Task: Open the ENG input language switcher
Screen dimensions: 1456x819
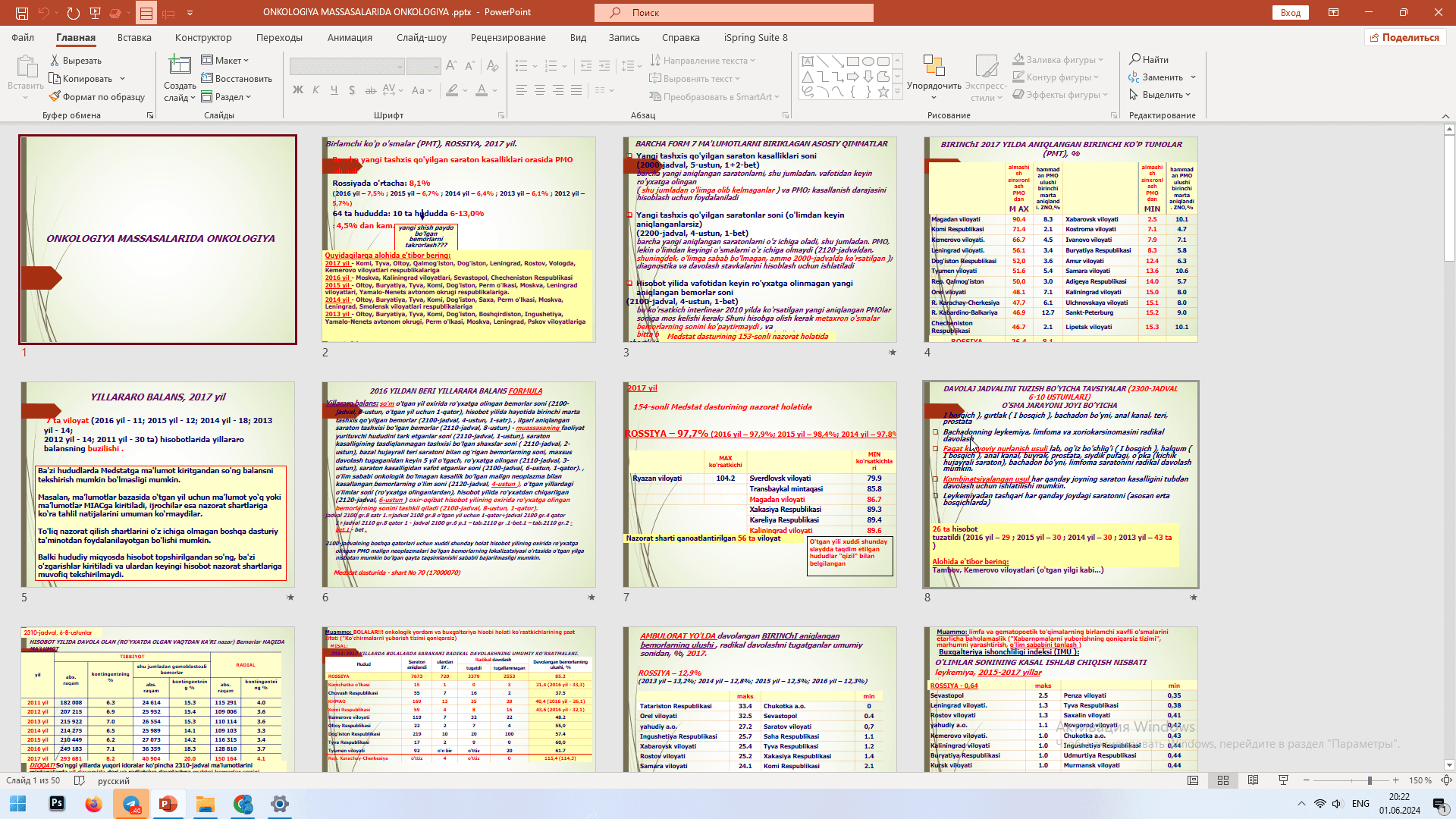Action: pyautogui.click(x=1360, y=804)
